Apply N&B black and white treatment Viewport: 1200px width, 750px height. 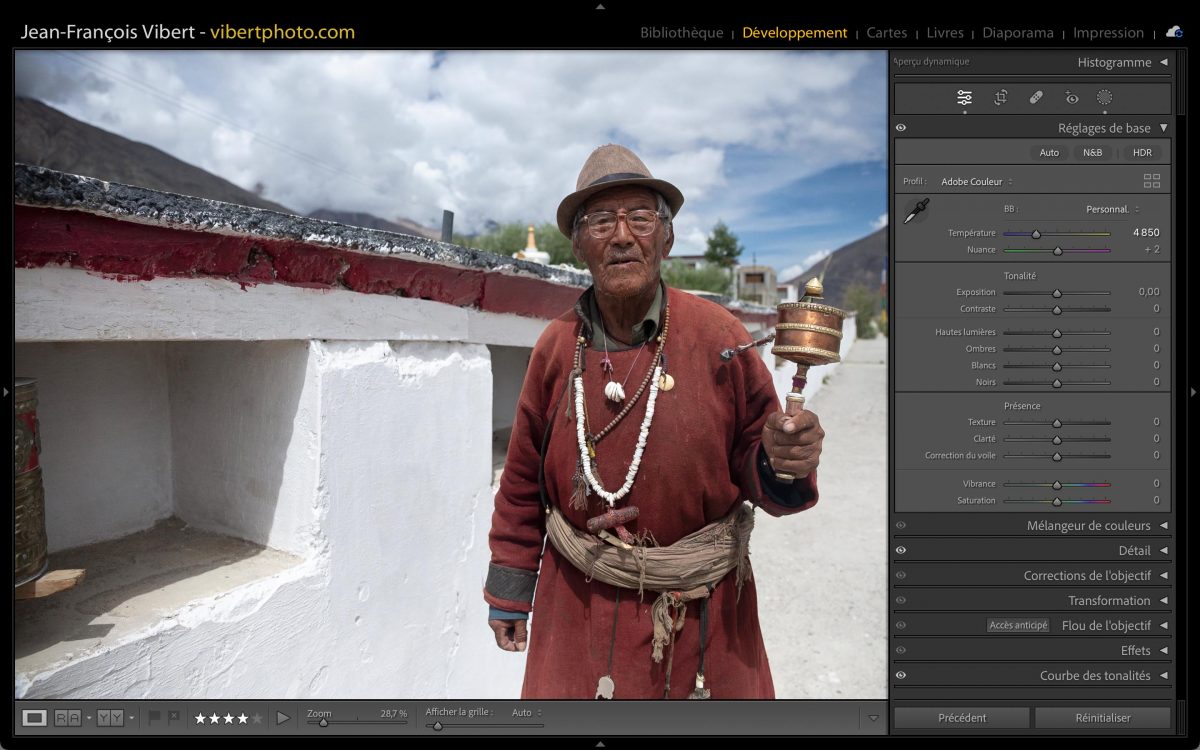click(x=1092, y=152)
